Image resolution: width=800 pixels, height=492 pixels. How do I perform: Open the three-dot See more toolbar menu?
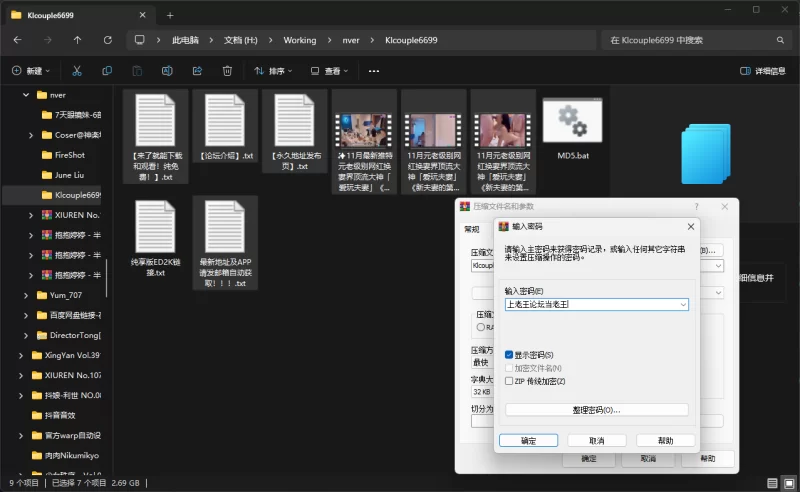coord(374,71)
